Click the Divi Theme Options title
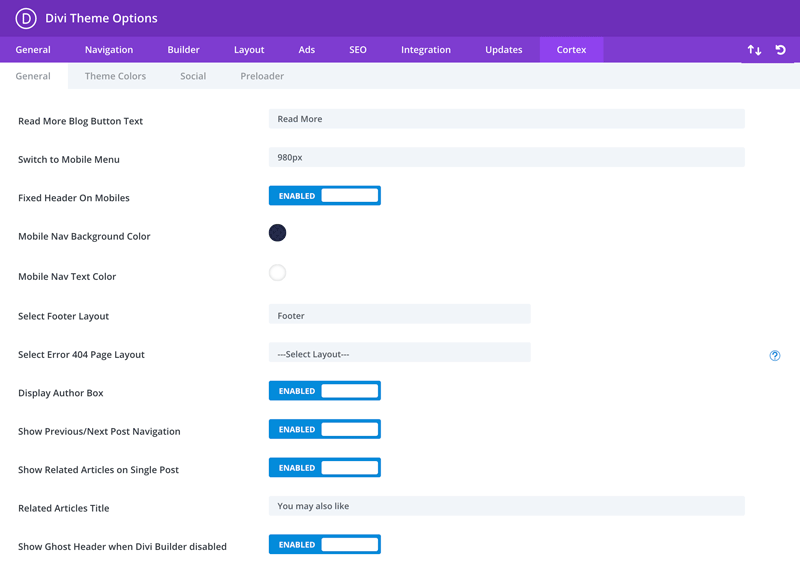800x578 pixels. pos(102,18)
